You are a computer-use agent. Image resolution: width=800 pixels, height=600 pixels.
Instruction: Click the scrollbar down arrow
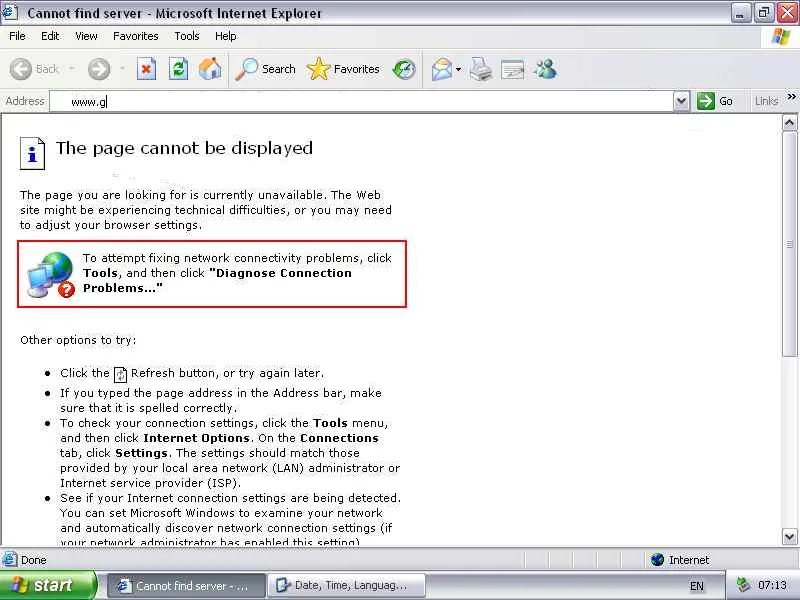pyautogui.click(x=789, y=536)
